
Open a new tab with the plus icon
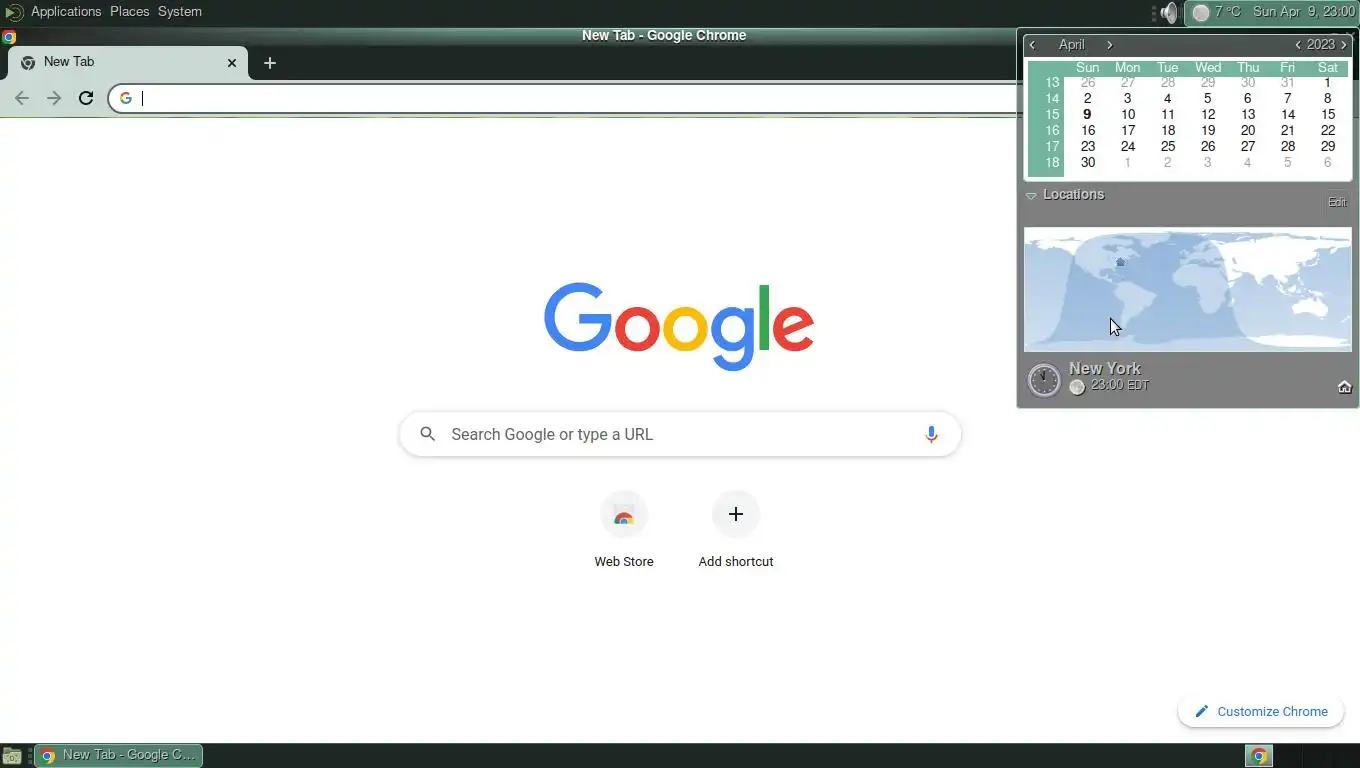(x=270, y=62)
